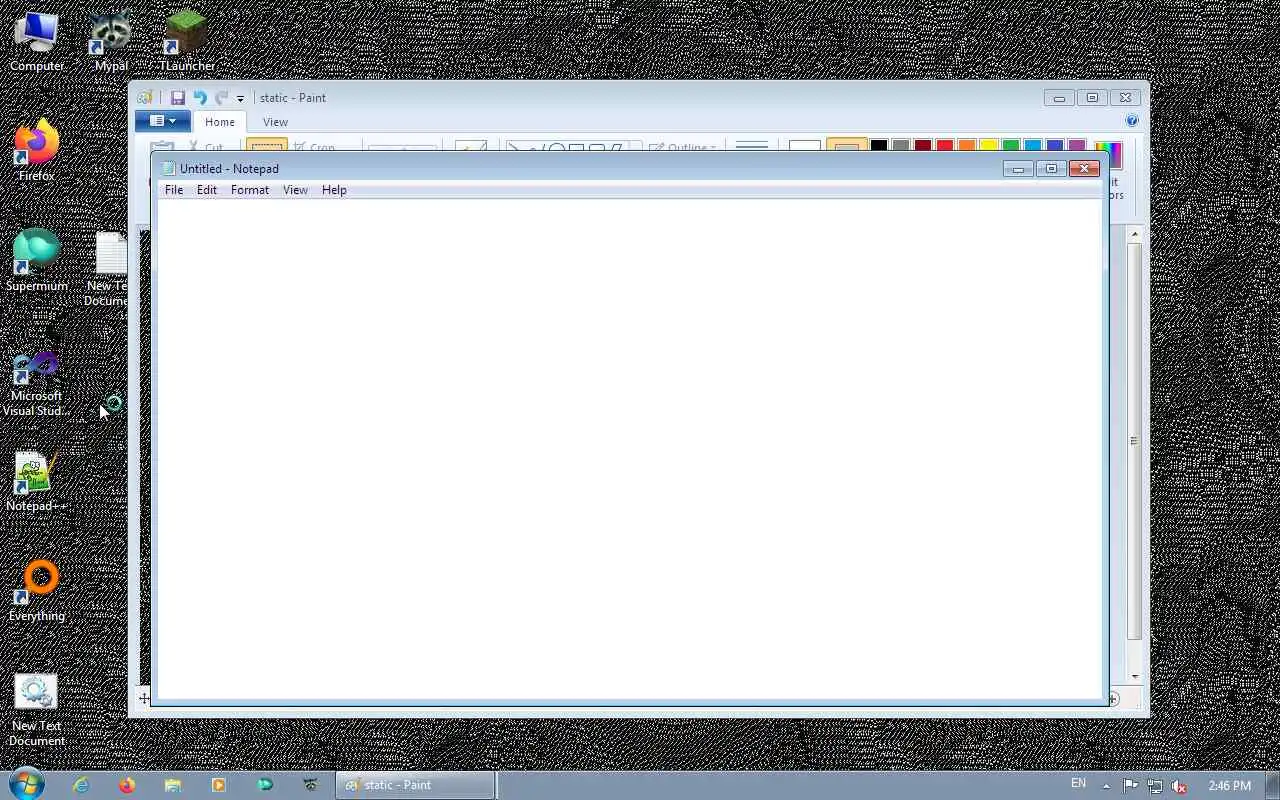Open the View menu in Notepad
This screenshot has height=800, width=1280.
coord(295,190)
